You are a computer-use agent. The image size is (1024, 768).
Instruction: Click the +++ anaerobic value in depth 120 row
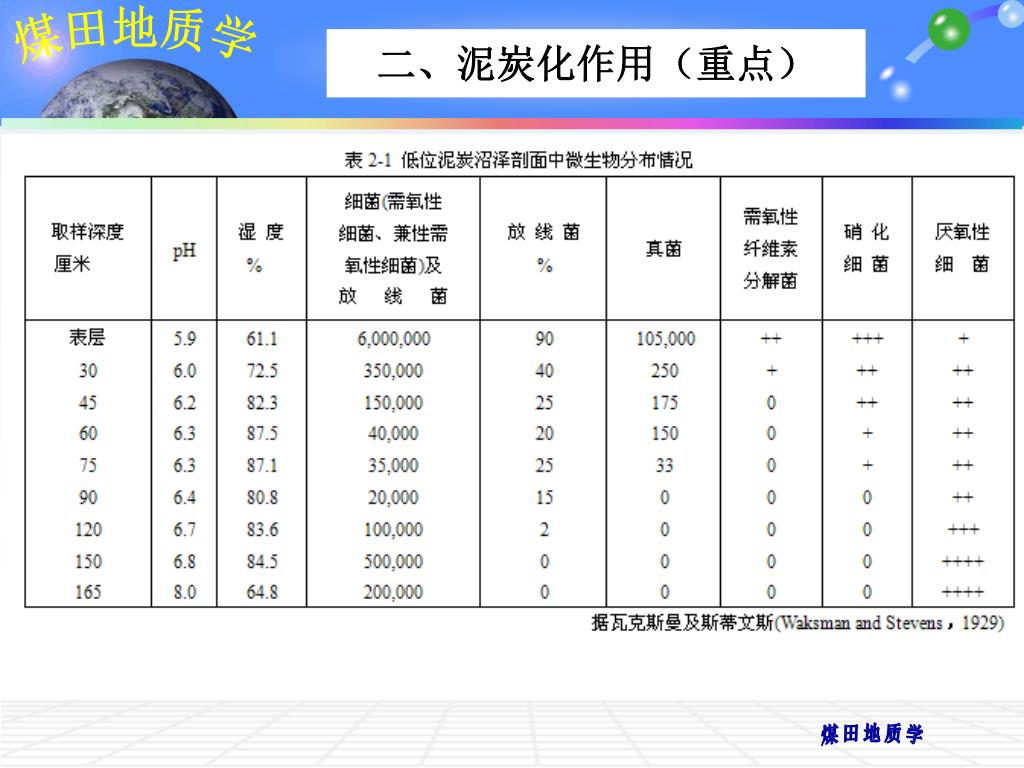(x=963, y=530)
